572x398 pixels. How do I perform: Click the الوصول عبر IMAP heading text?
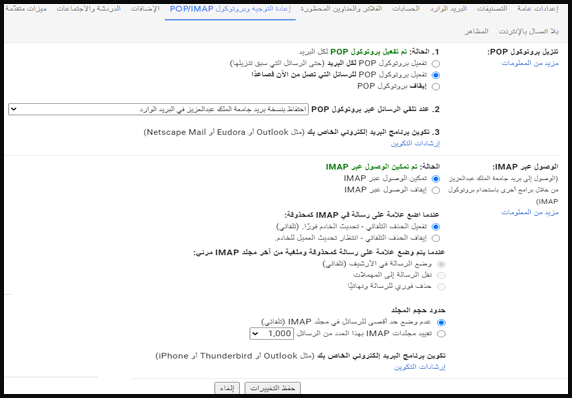tap(526, 167)
